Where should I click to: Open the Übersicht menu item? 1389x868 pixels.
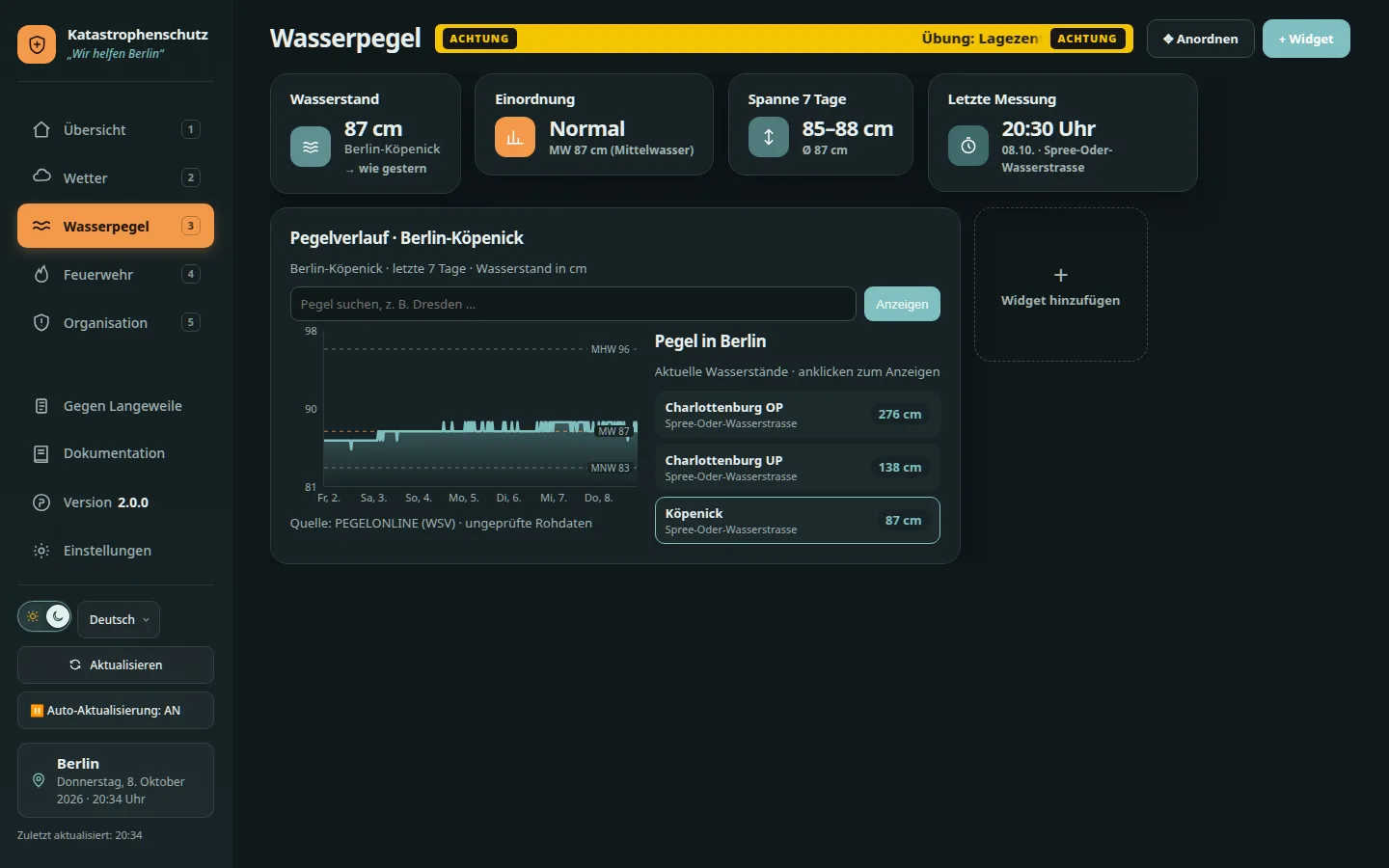(116, 129)
